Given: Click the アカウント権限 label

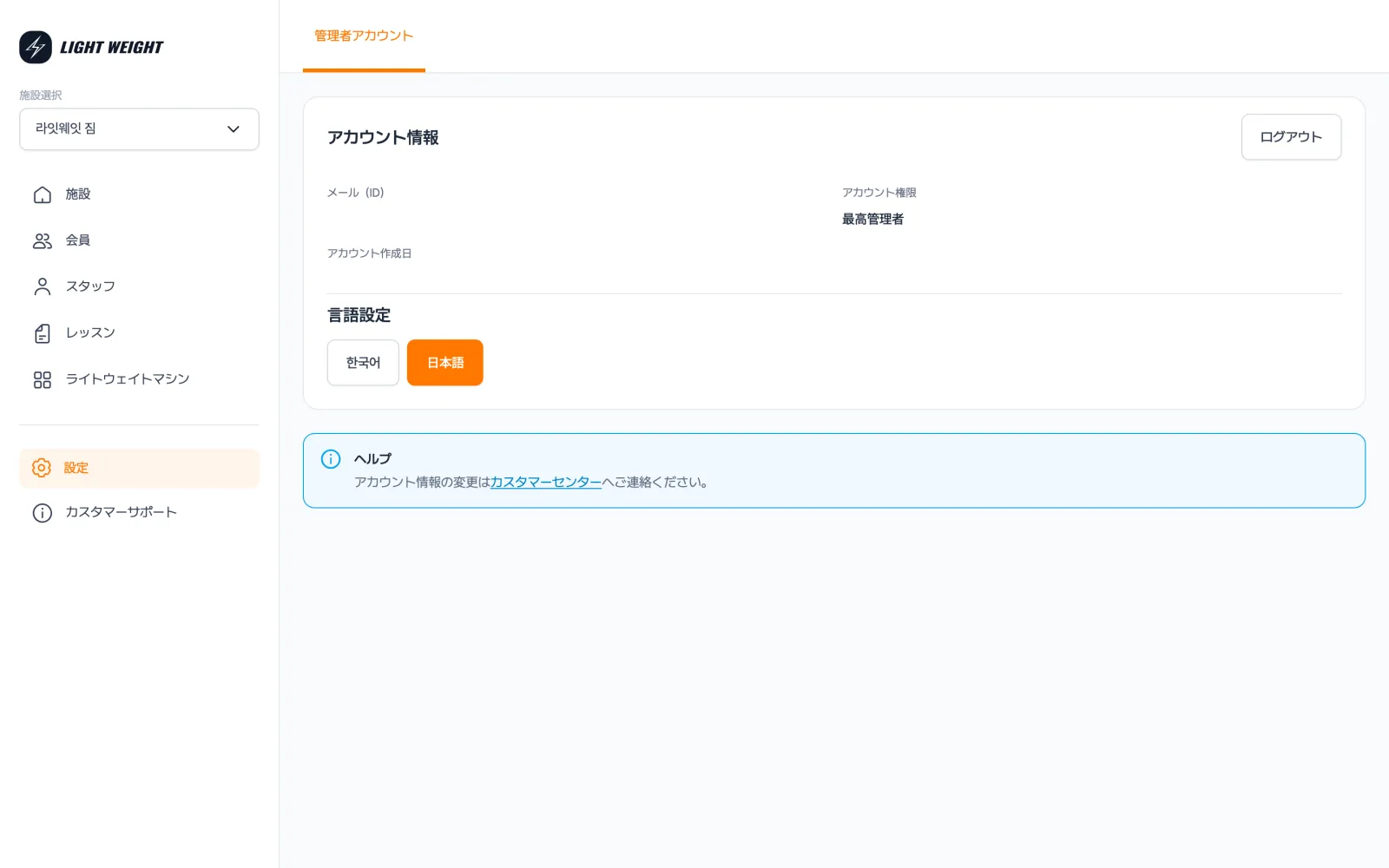Looking at the screenshot, I should pos(879,193).
